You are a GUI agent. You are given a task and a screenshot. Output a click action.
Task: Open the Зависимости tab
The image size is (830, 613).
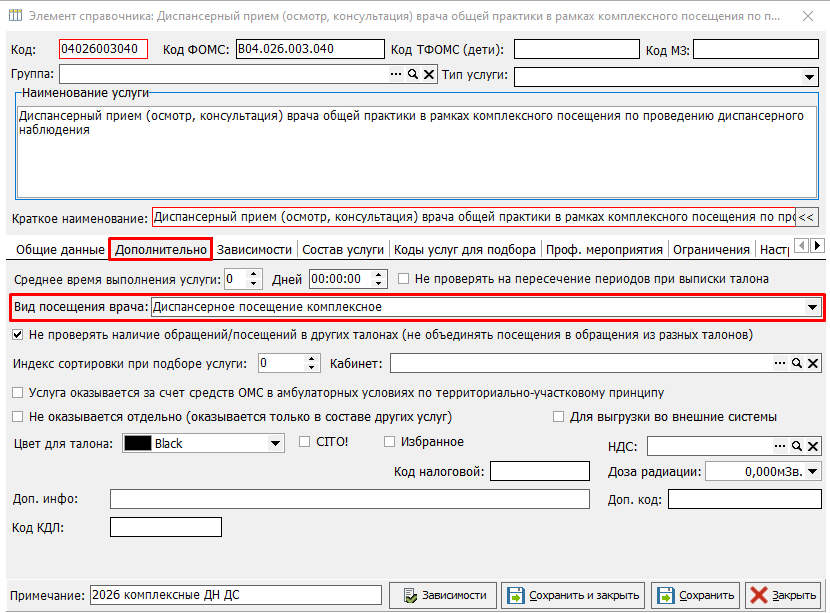click(255, 250)
